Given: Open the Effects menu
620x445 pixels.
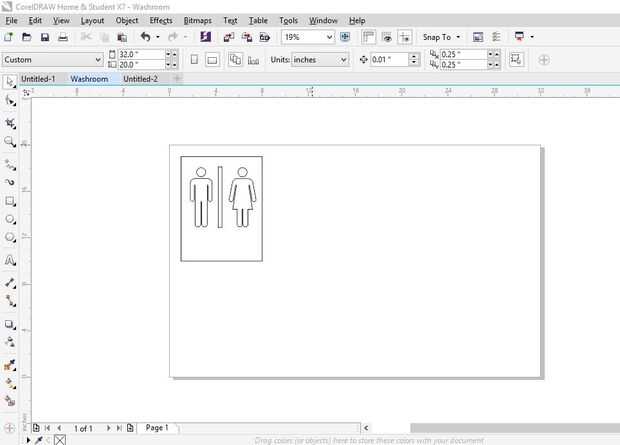Looking at the screenshot, I should coord(161,20).
